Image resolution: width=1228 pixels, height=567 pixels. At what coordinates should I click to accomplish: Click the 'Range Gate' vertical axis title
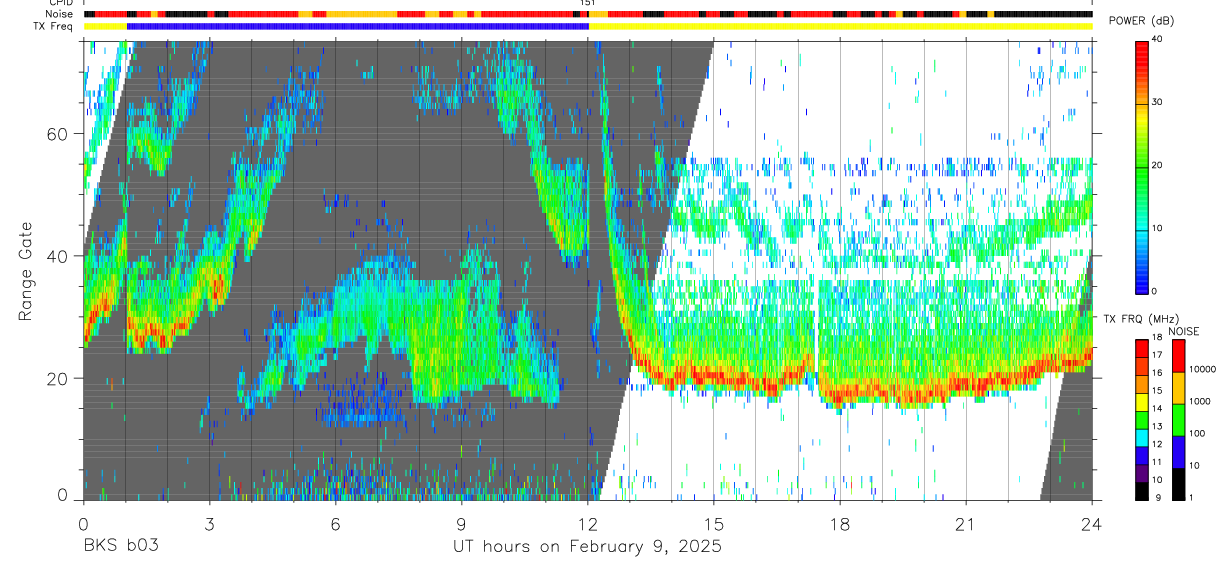[26, 272]
